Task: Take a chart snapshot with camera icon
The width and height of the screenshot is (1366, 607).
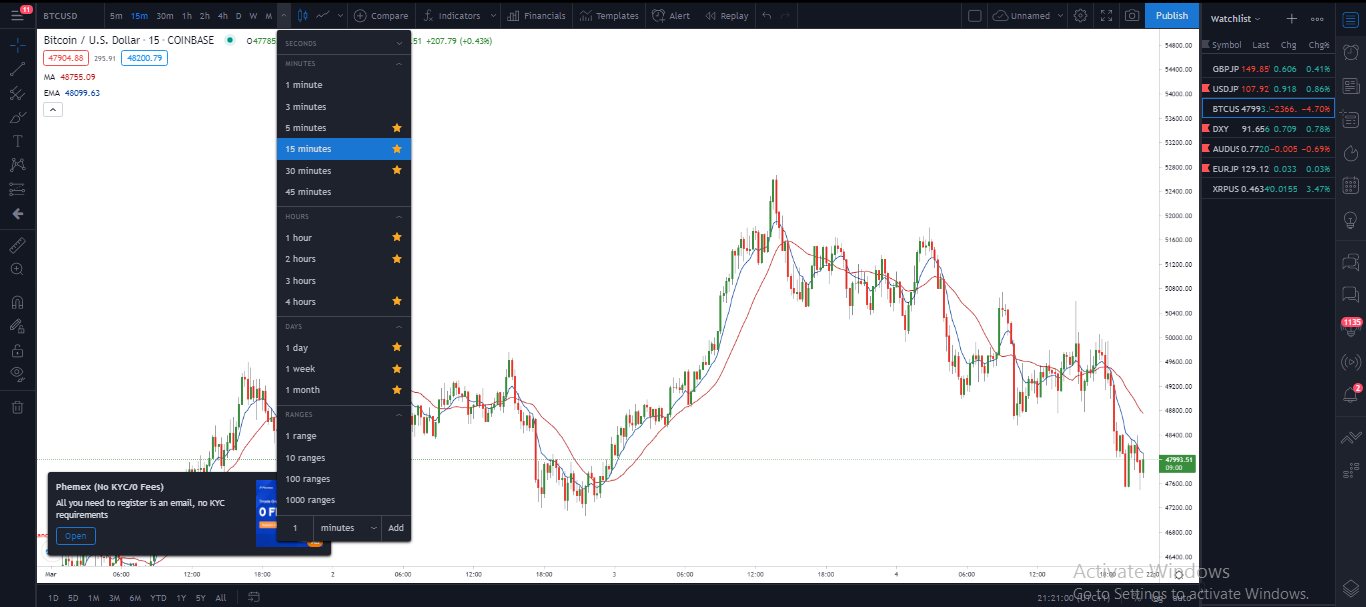Action: point(1132,15)
